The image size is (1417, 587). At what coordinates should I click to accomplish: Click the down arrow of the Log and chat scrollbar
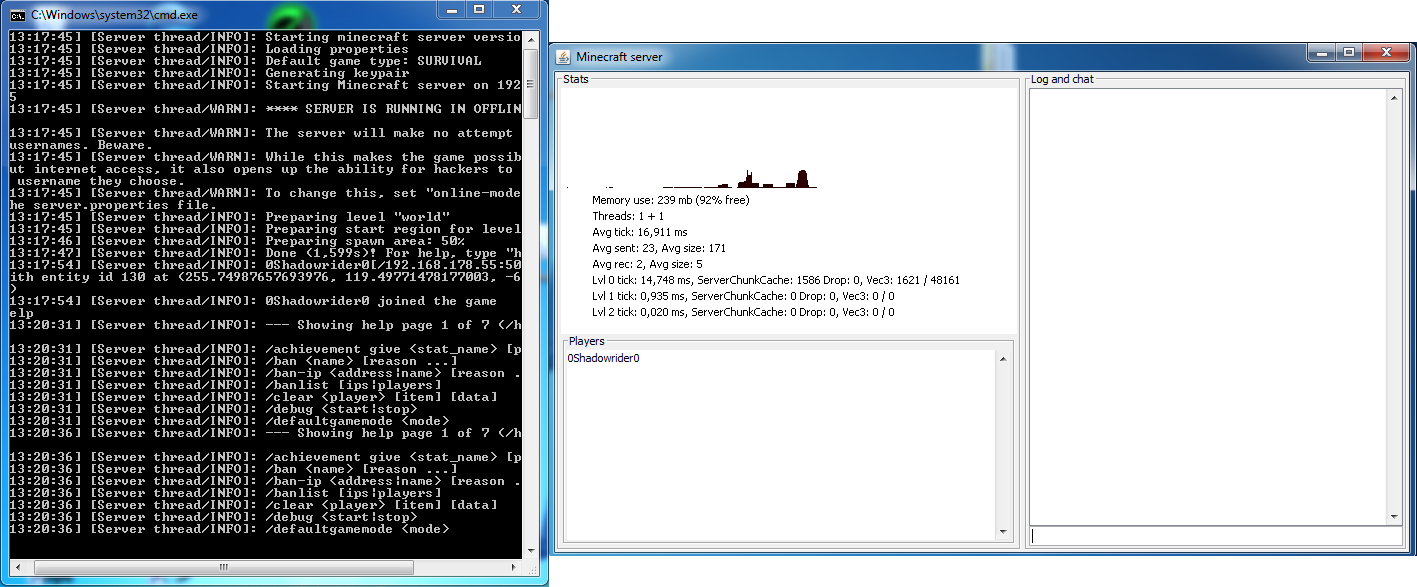1394,515
